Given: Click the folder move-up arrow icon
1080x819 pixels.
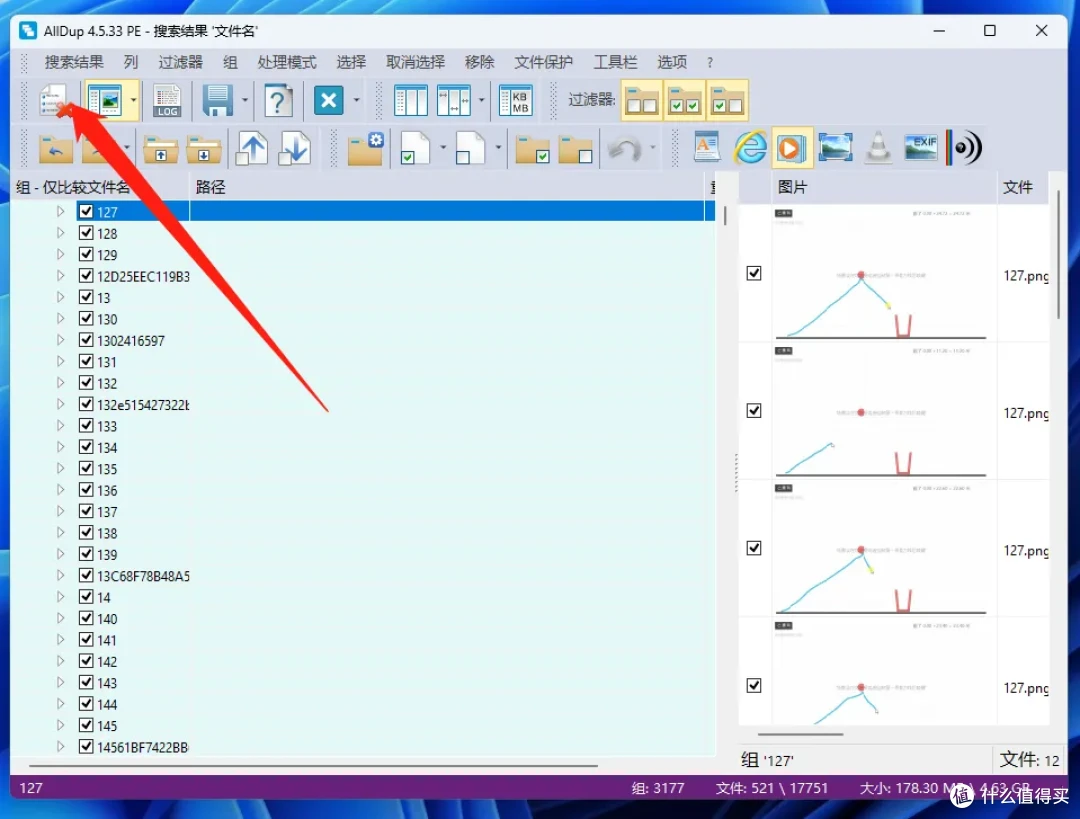Looking at the screenshot, I should (x=161, y=149).
